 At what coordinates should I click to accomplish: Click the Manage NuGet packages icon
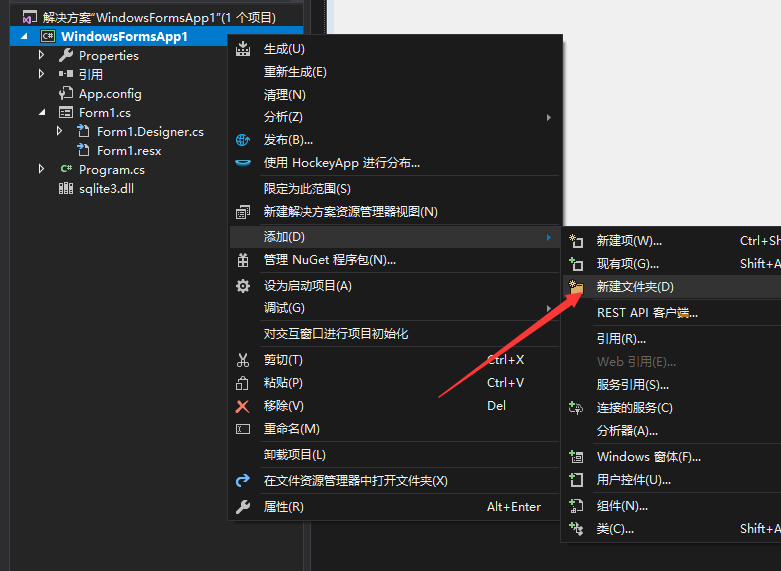point(243,260)
